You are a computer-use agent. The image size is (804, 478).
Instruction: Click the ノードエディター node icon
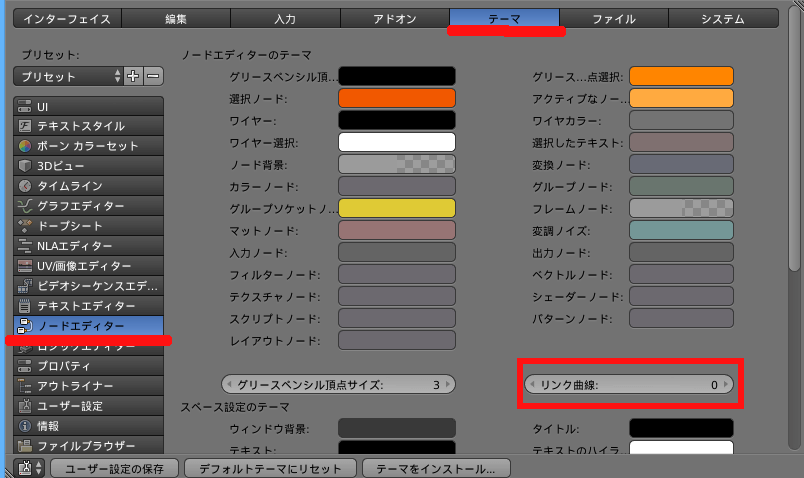pos(24,326)
